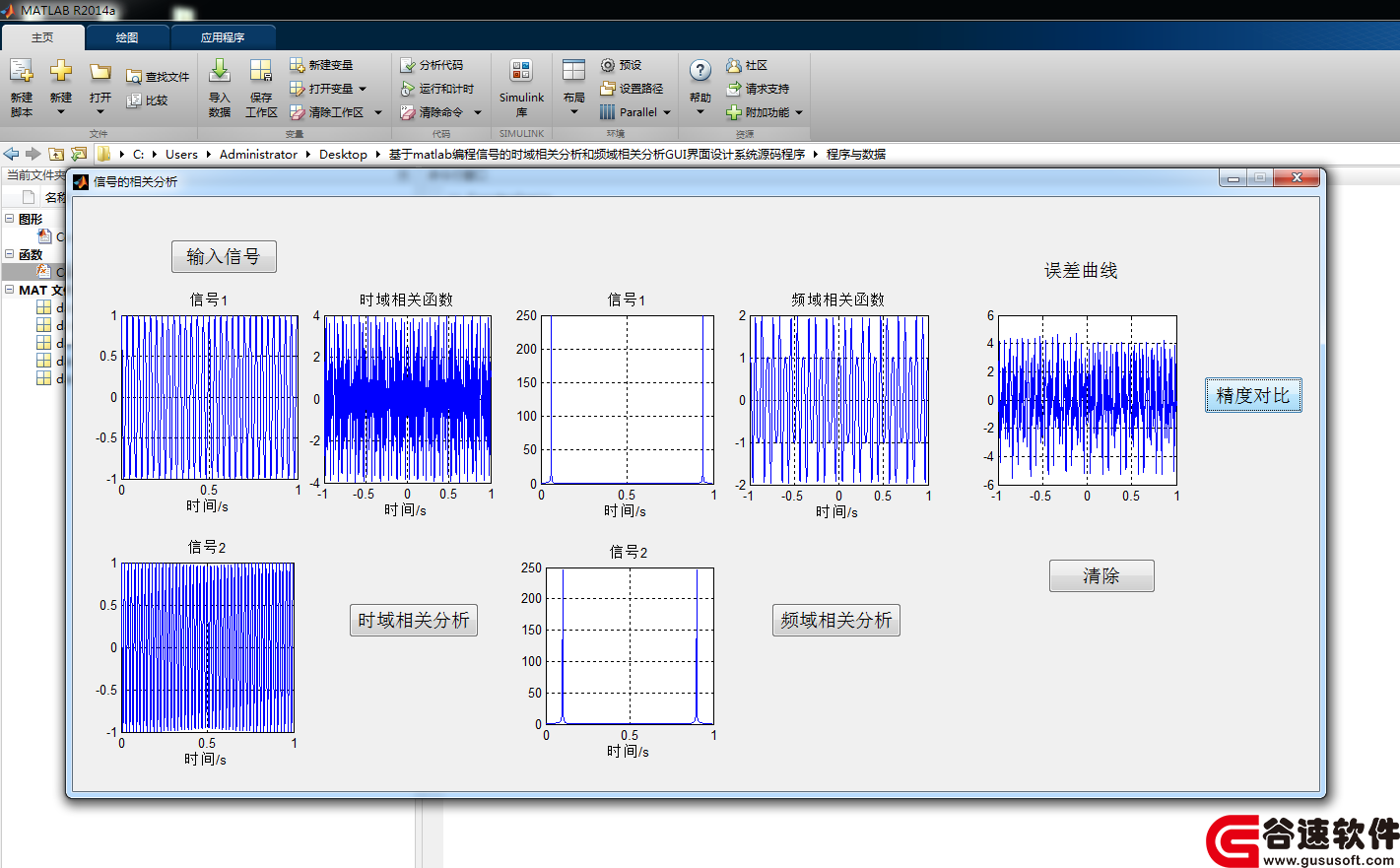Click the browse for folder icon
This screenshot has width=1400, height=868.
pyautogui.click(x=79, y=154)
